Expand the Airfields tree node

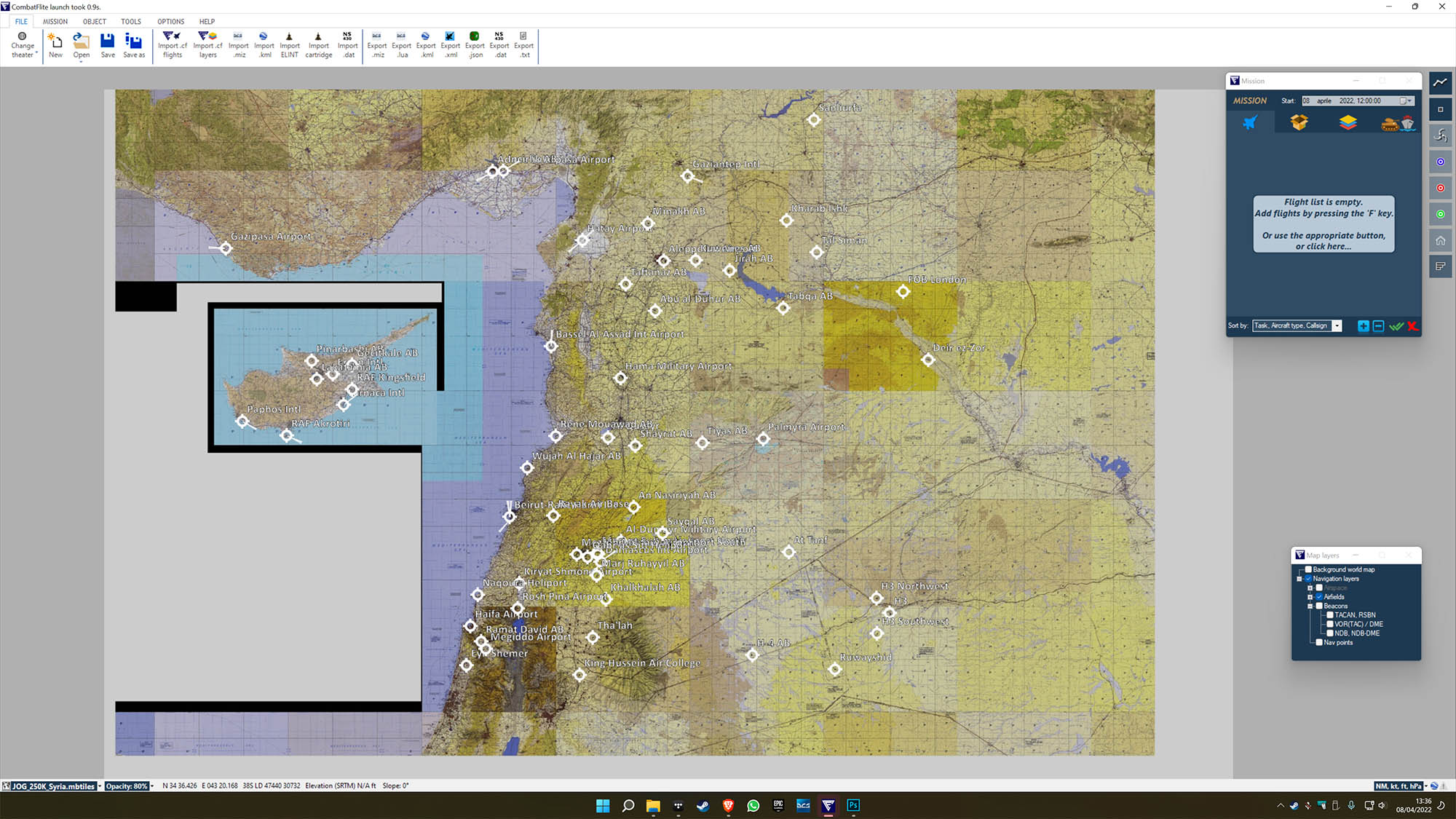[x=1310, y=597]
